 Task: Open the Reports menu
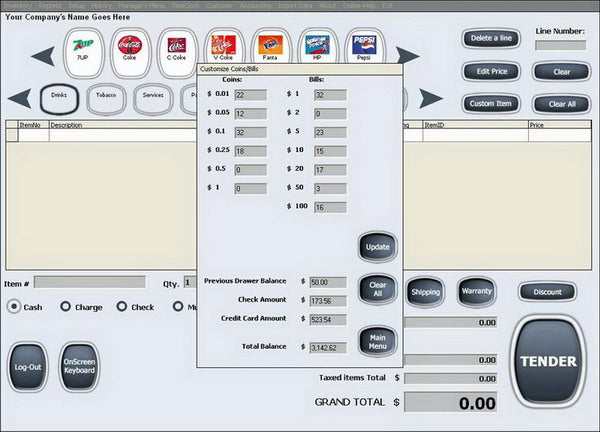click(x=50, y=6)
